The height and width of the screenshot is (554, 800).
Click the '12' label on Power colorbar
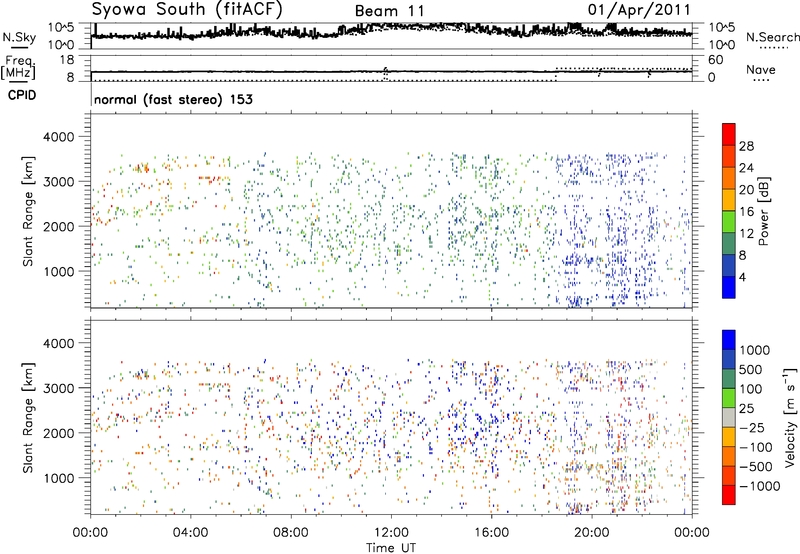pyautogui.click(x=746, y=234)
